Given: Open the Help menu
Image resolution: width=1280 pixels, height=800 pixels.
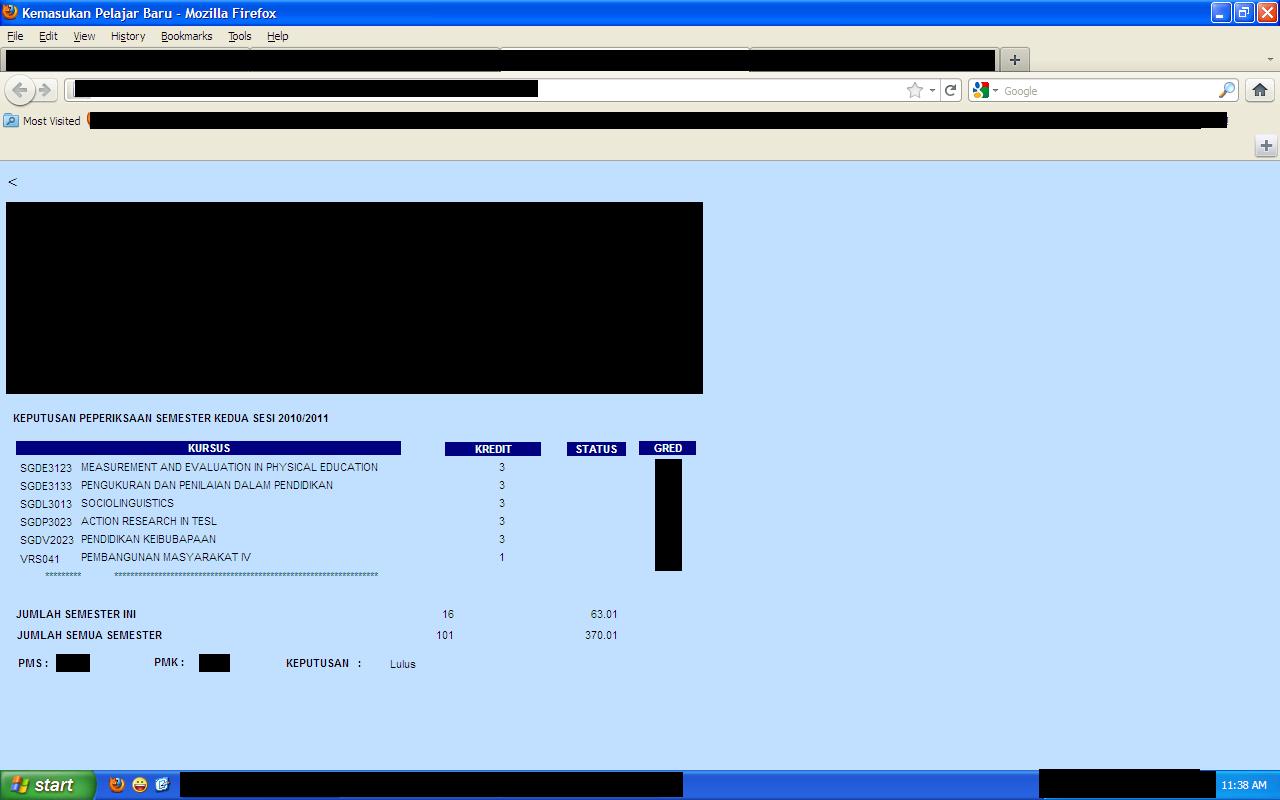Looking at the screenshot, I should click(x=277, y=36).
